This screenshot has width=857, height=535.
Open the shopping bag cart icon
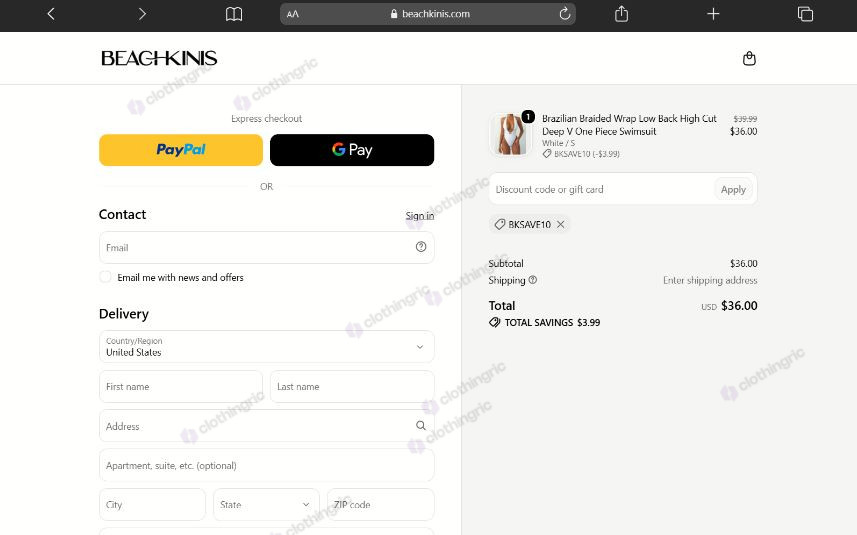(749, 58)
